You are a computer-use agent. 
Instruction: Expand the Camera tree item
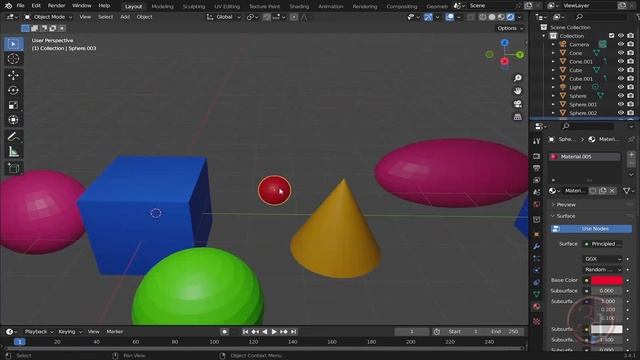[x=553, y=44]
